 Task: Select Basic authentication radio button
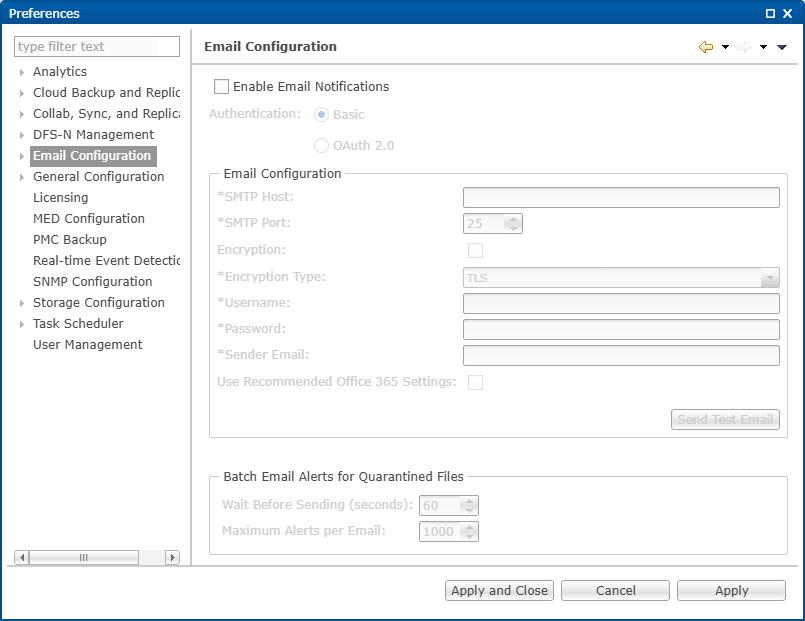coord(321,114)
